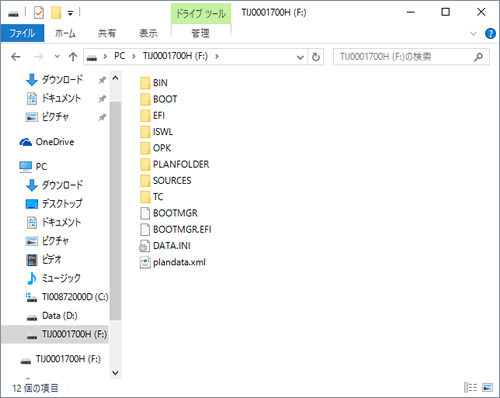Select the plandata.xml file
The height and width of the screenshot is (398, 500).
coord(173,262)
